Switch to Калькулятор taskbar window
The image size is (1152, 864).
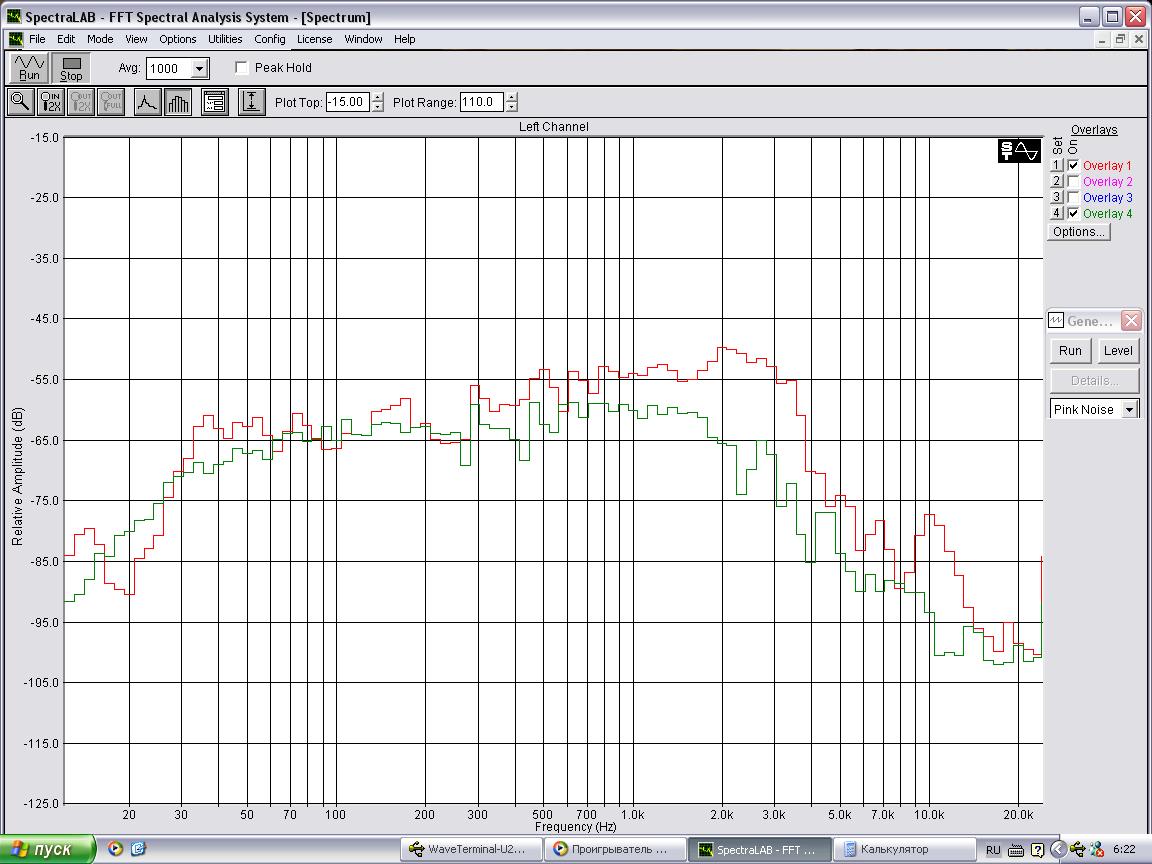(904, 849)
